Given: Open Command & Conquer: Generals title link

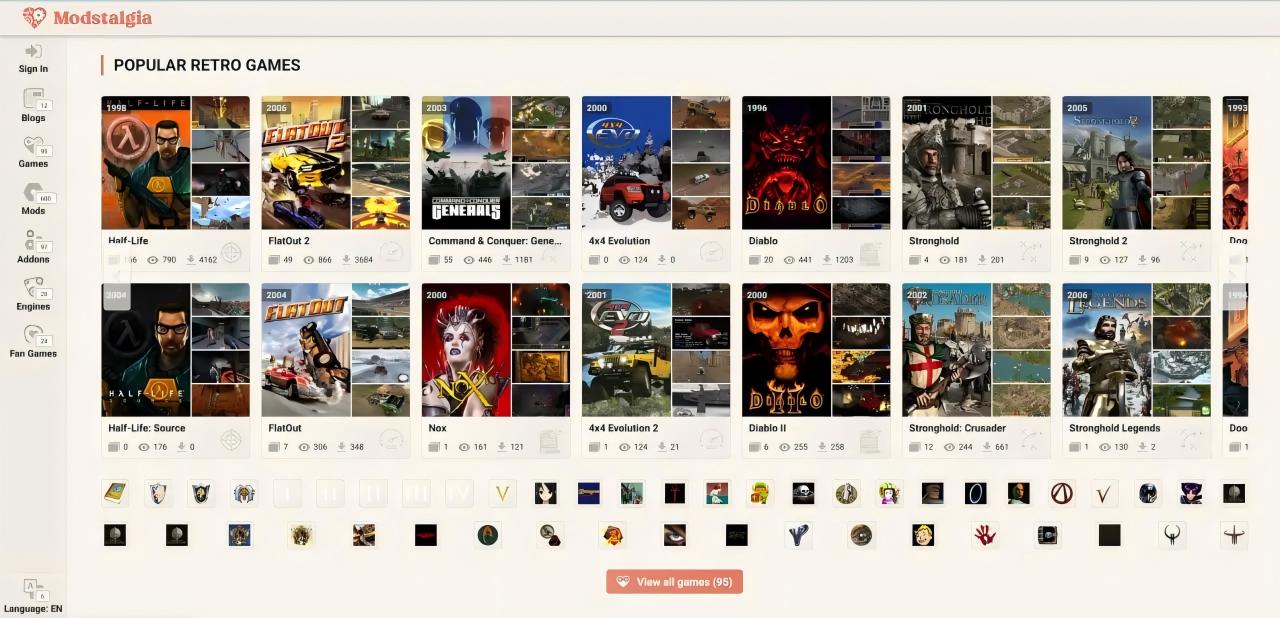Looking at the screenshot, I should click(x=495, y=241).
